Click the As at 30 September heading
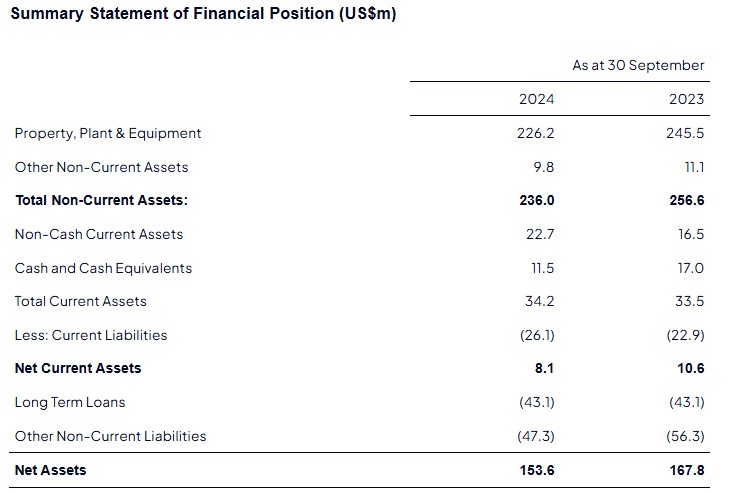The image size is (731, 493). 638,65
